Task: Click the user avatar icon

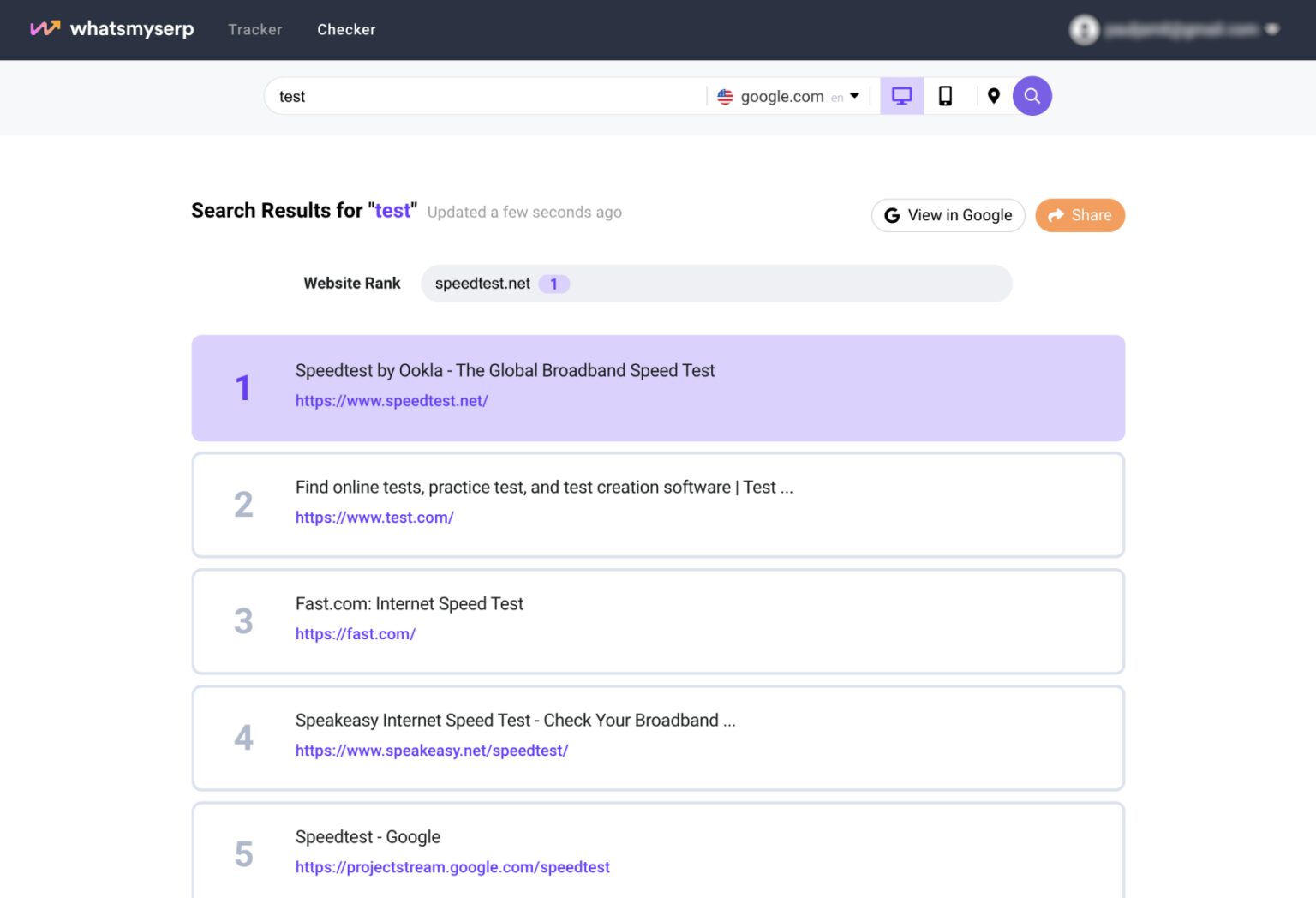Action: [x=1084, y=30]
